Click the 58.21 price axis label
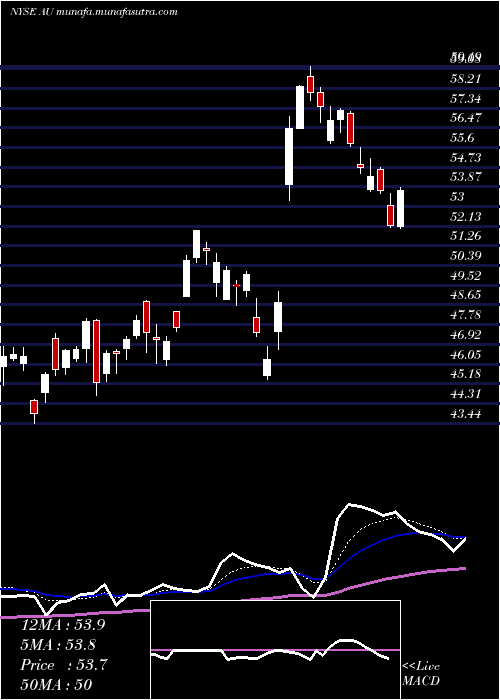500x700 pixels. (466, 79)
